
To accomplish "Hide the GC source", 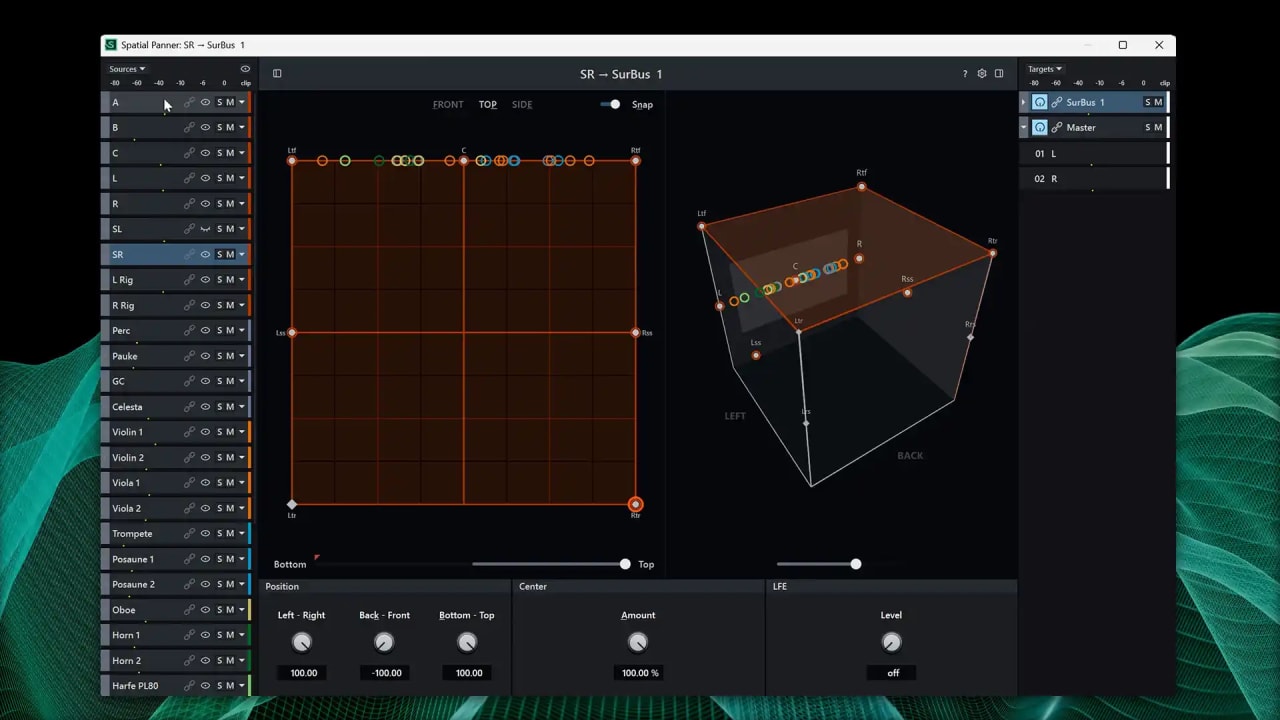I will tap(205, 381).
